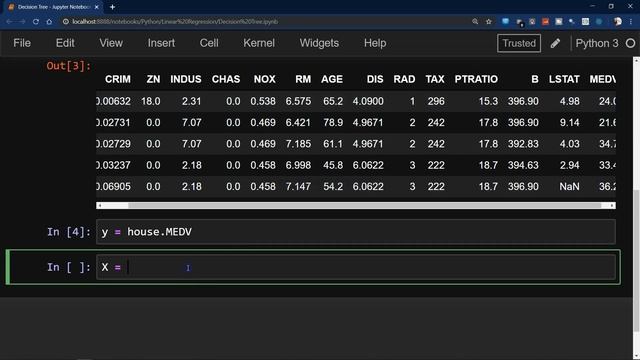The image size is (640, 360).
Task: Open the Kernel menu
Action: tap(259, 43)
